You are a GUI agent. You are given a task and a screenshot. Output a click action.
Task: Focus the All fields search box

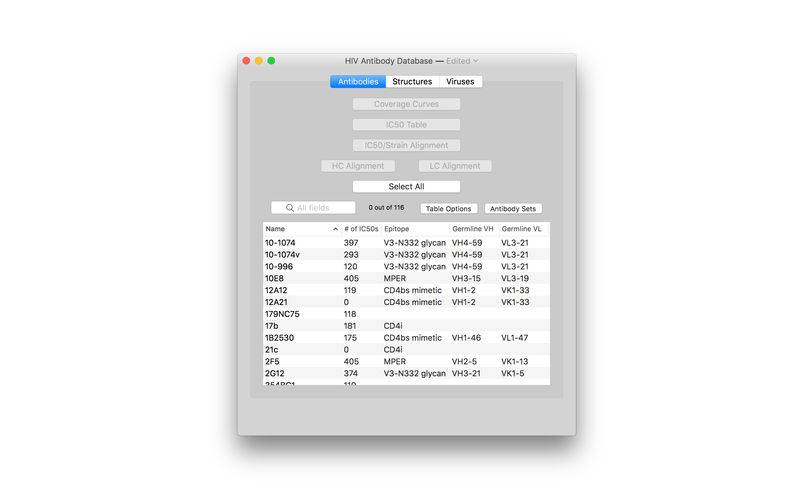[313, 208]
